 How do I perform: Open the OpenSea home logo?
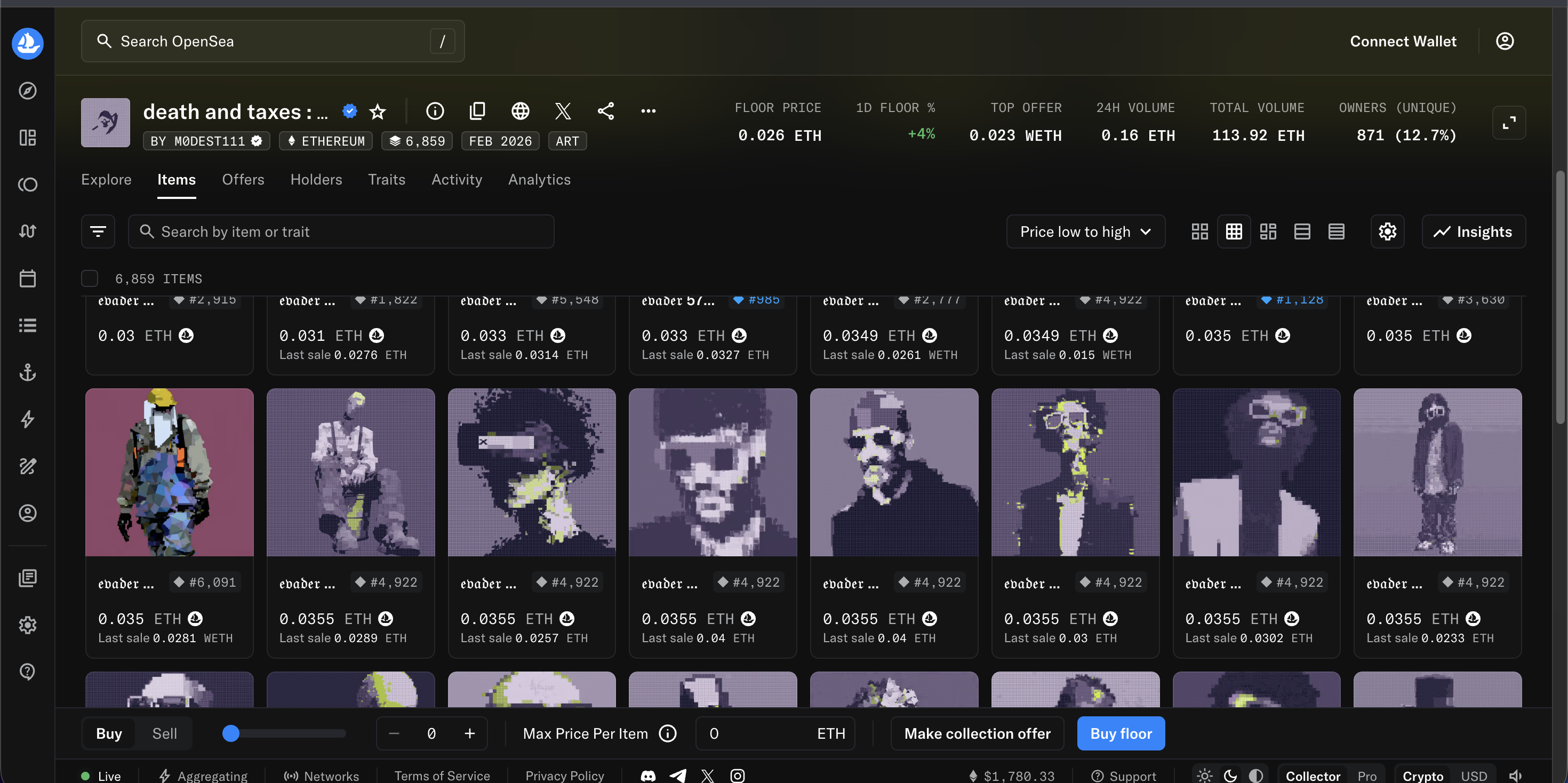(x=27, y=43)
